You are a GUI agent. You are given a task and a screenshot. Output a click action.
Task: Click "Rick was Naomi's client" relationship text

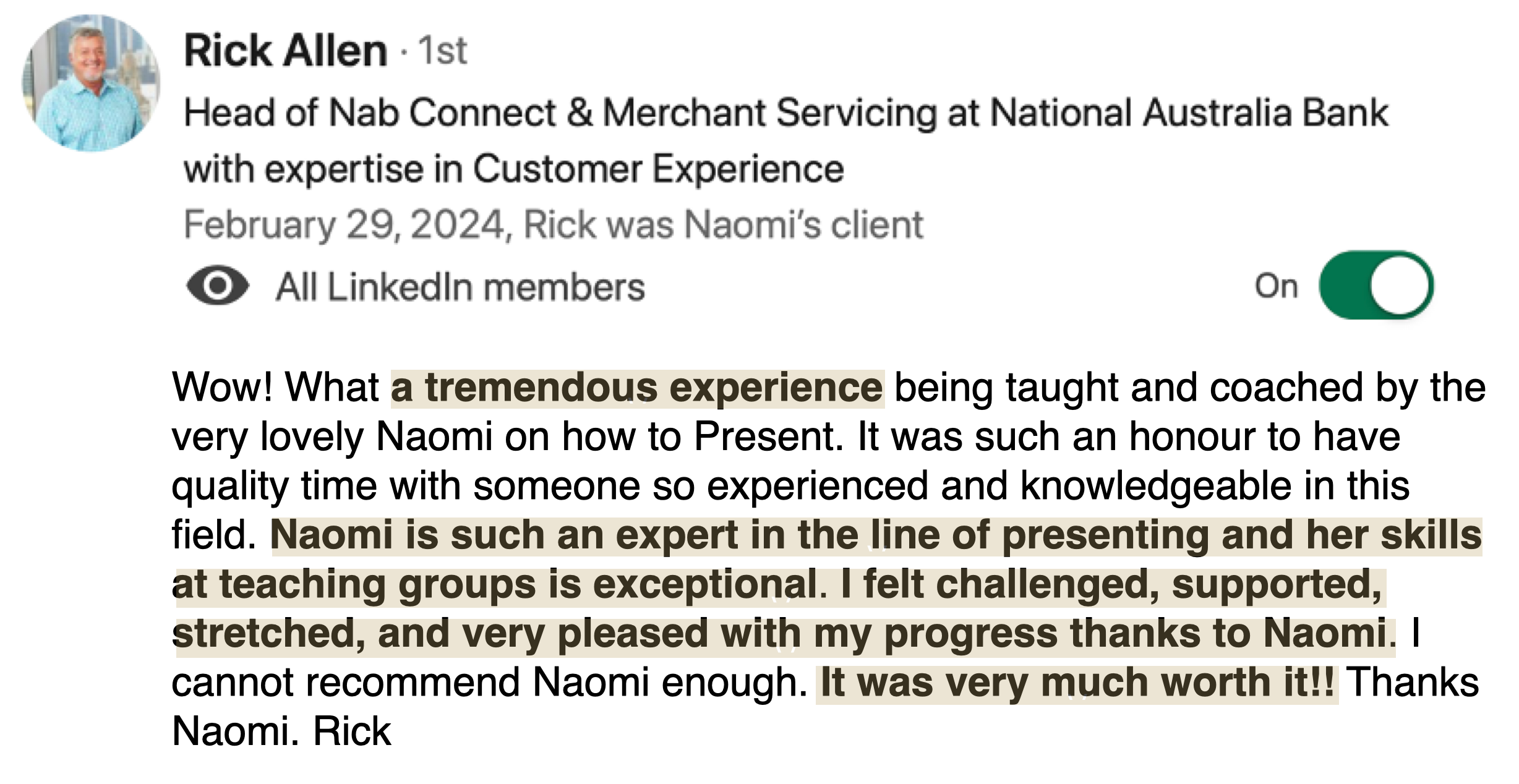(724, 224)
